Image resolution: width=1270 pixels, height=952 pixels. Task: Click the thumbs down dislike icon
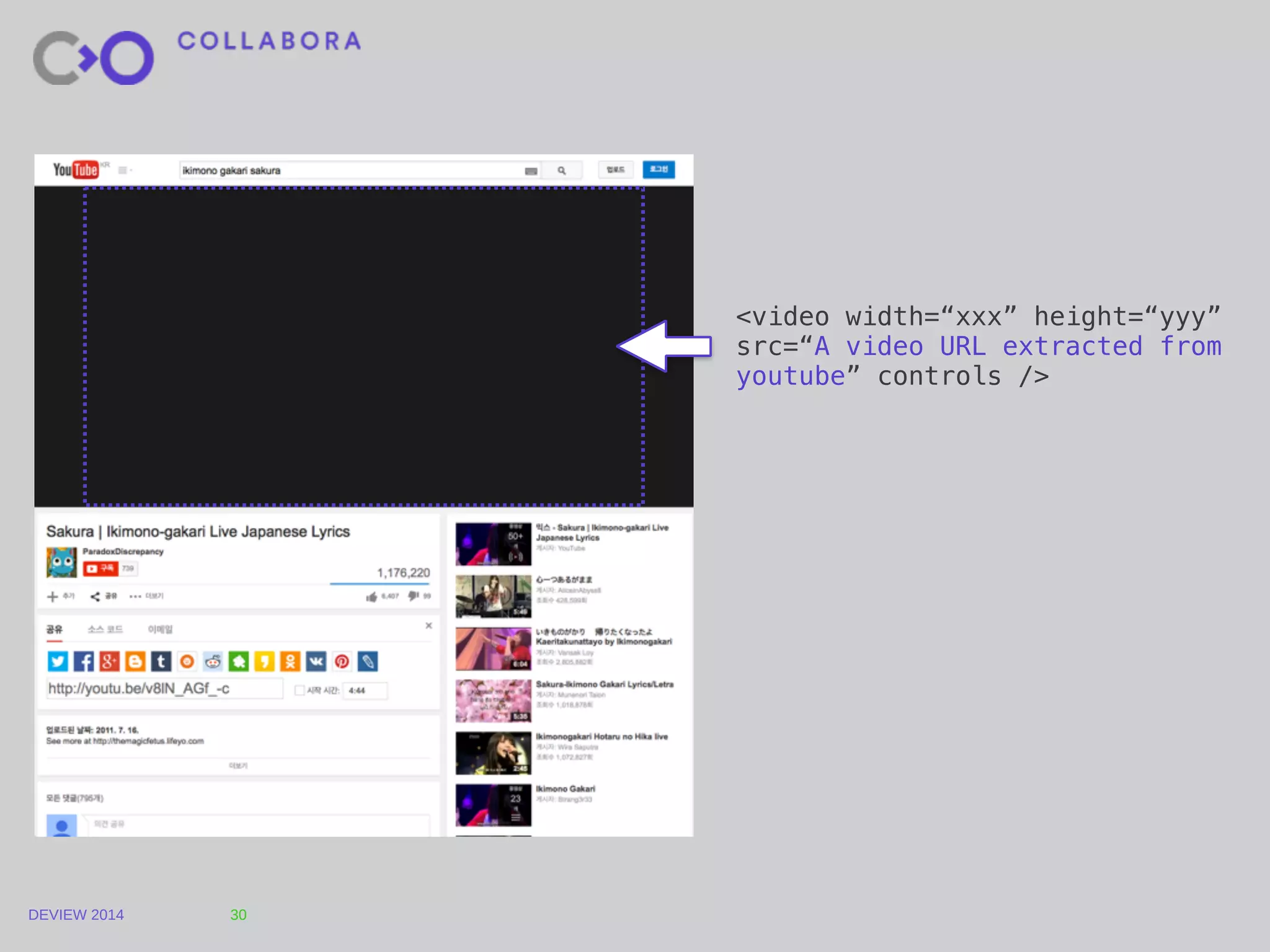pyautogui.click(x=413, y=596)
